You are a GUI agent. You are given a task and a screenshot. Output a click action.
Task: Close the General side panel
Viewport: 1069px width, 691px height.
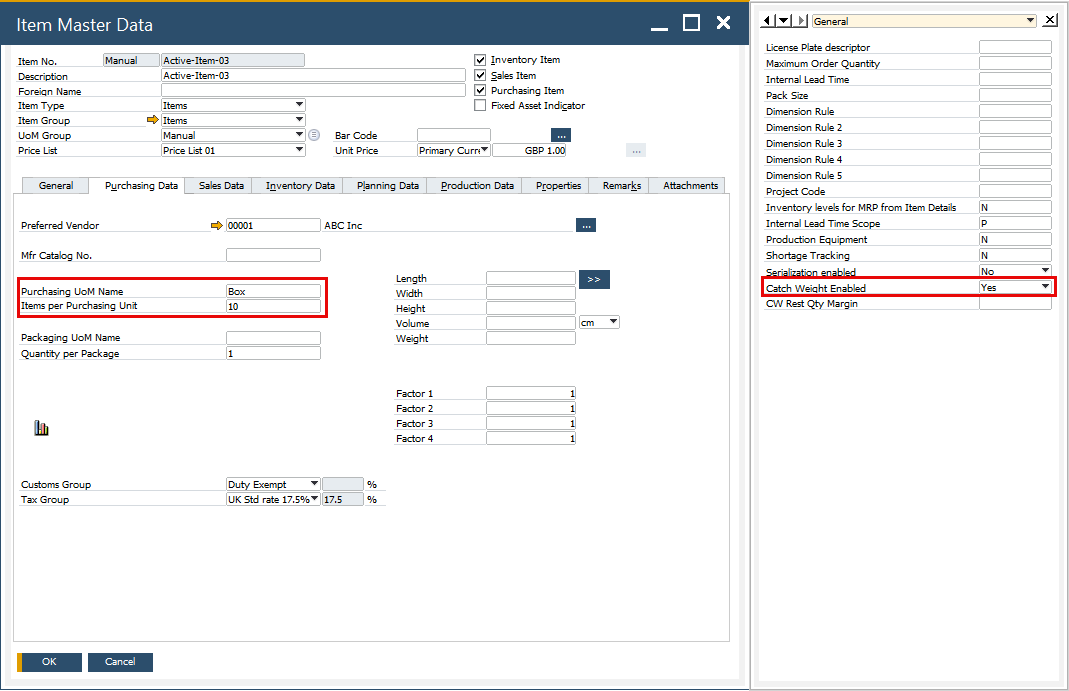tap(1049, 20)
